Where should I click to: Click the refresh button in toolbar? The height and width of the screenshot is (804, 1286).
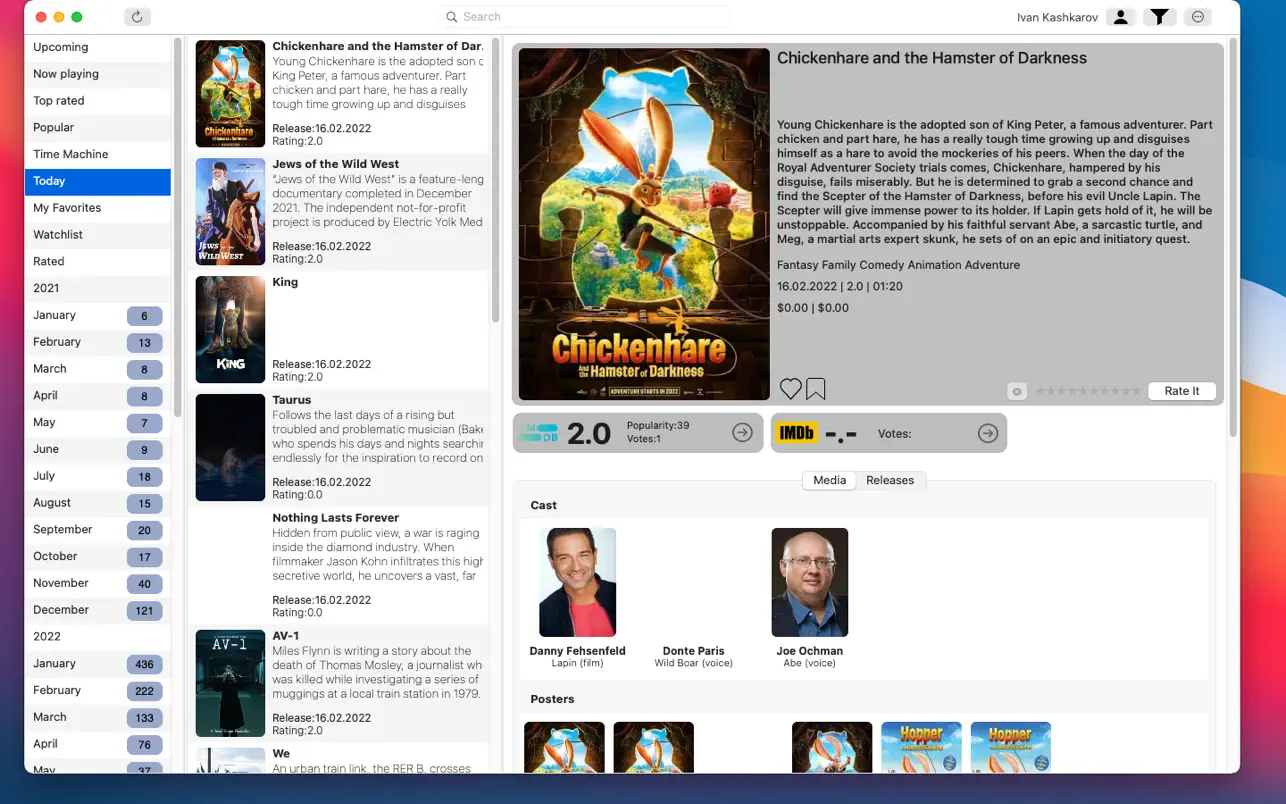click(x=137, y=17)
